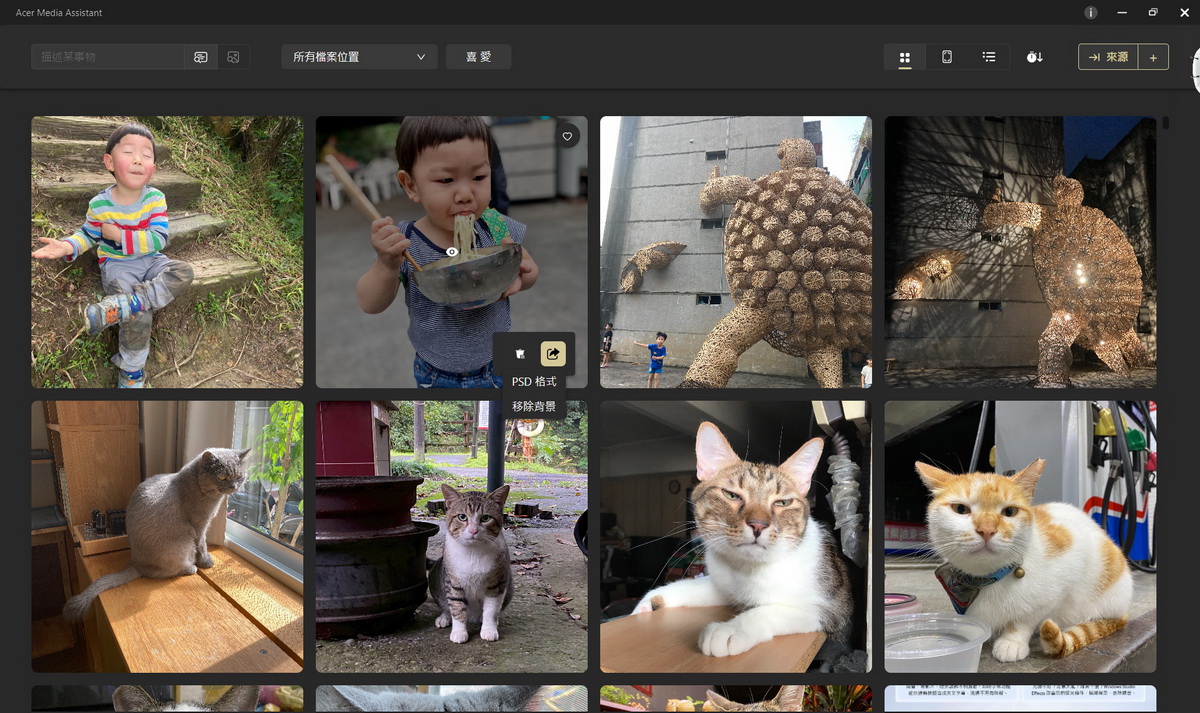Image resolution: width=1200 pixels, height=713 pixels.
Task: Click the 喜愛 favorites filter button
Action: pyautogui.click(x=479, y=57)
